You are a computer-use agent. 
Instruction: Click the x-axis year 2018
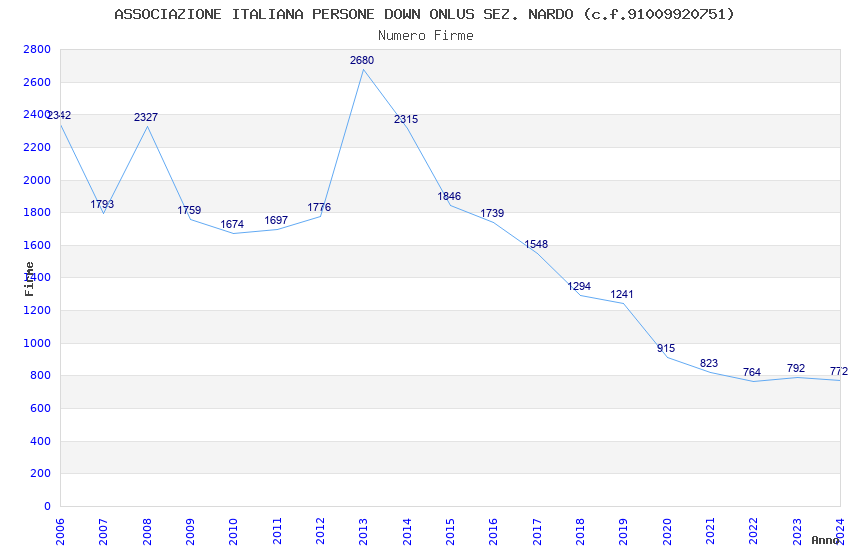[x=580, y=531]
